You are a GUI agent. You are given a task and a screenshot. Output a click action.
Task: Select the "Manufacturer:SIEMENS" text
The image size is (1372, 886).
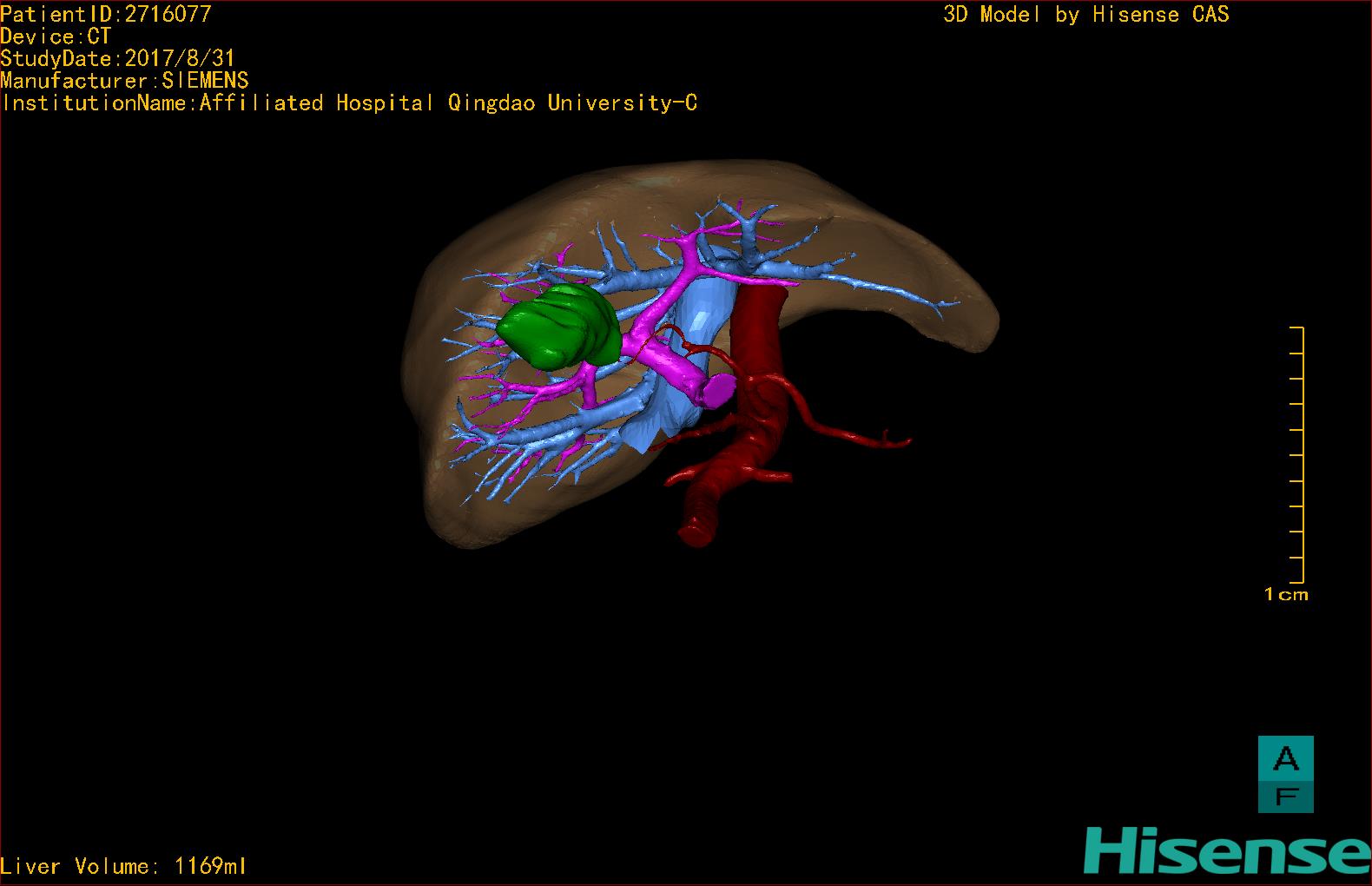click(125, 81)
